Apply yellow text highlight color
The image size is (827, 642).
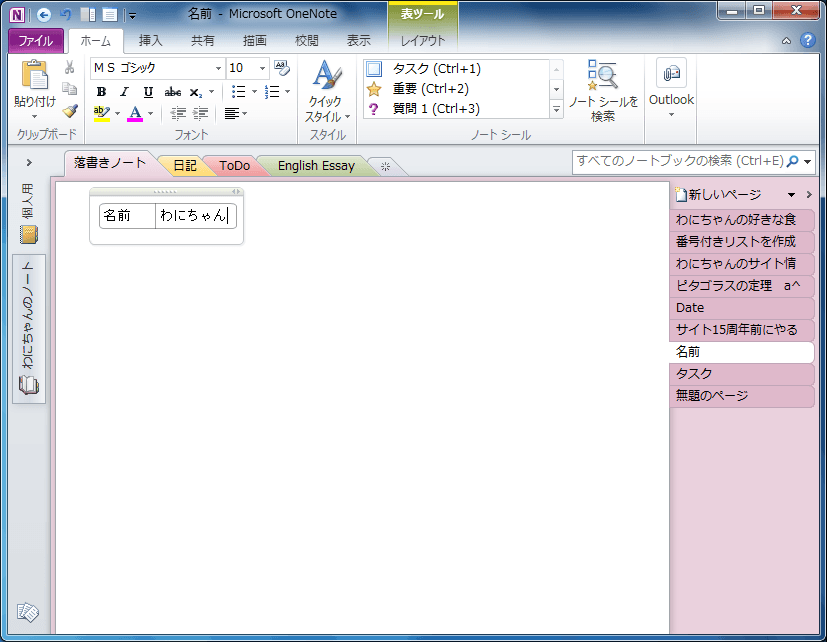(x=102, y=113)
